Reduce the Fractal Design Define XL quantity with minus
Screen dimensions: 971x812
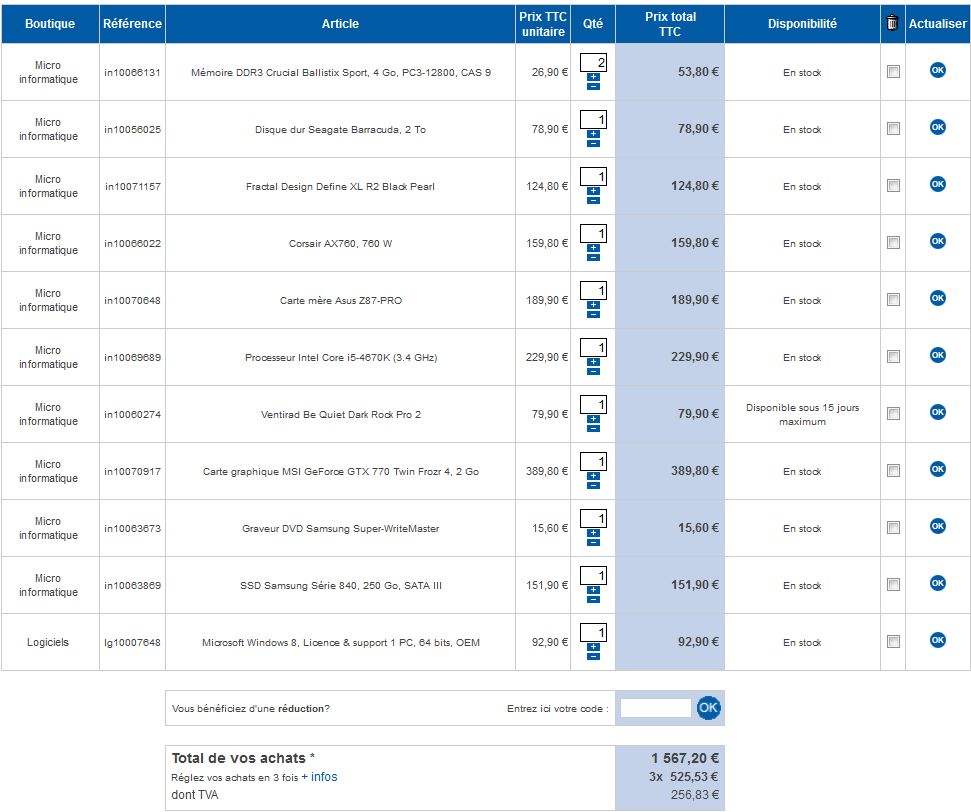(593, 200)
